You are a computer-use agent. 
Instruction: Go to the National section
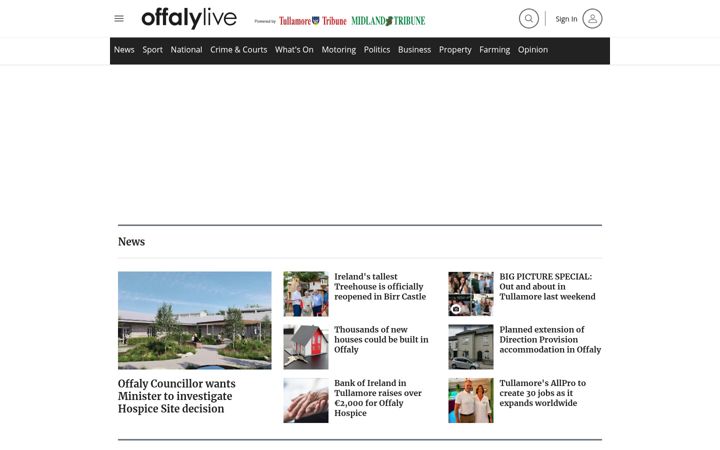[186, 50]
